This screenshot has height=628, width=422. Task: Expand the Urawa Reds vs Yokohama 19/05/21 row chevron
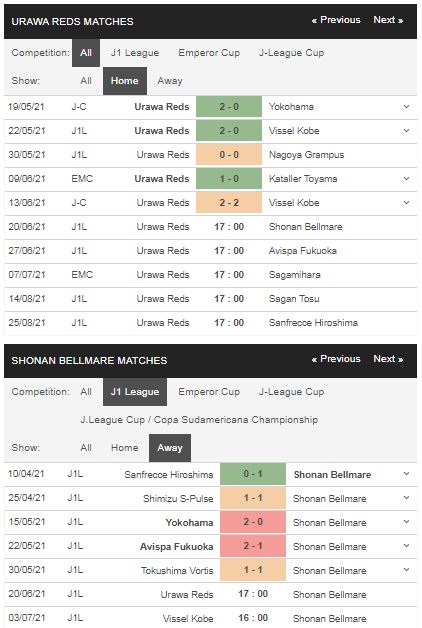tap(406, 107)
